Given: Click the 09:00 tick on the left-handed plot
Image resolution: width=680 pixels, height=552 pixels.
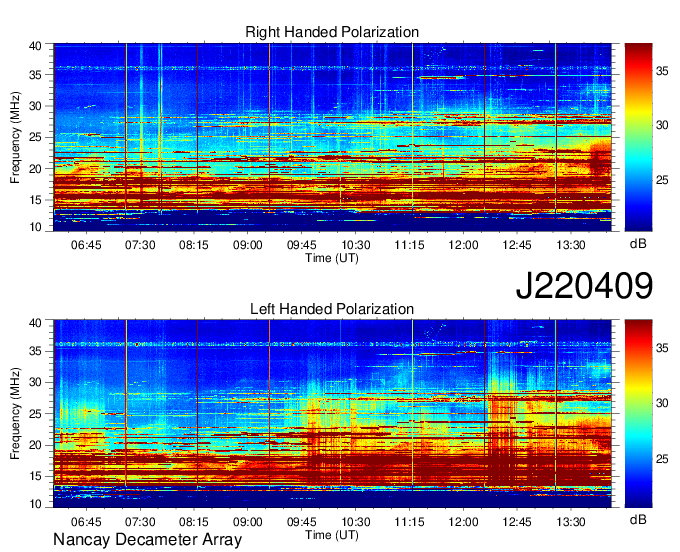Looking at the screenshot, I should 248,522.
